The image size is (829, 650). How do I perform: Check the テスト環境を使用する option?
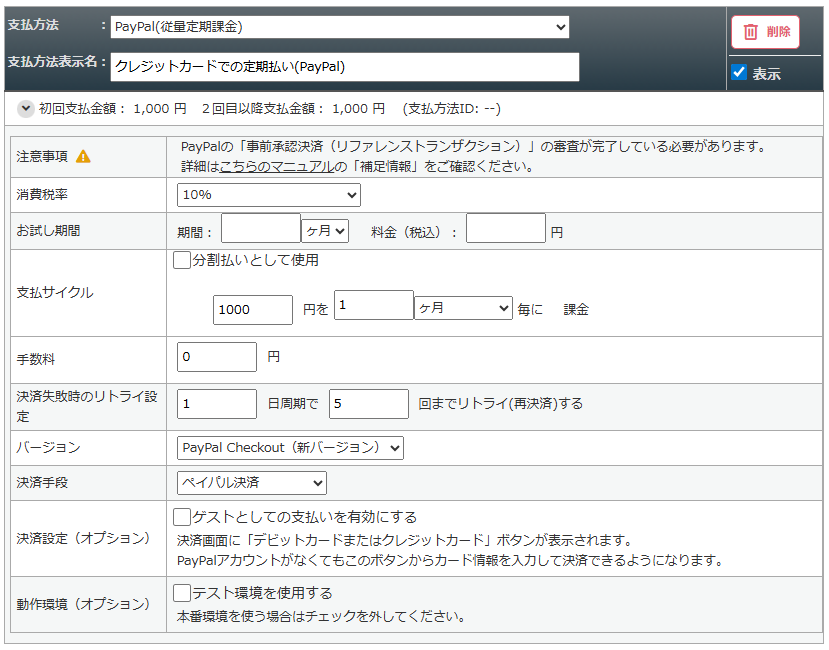tap(181, 593)
